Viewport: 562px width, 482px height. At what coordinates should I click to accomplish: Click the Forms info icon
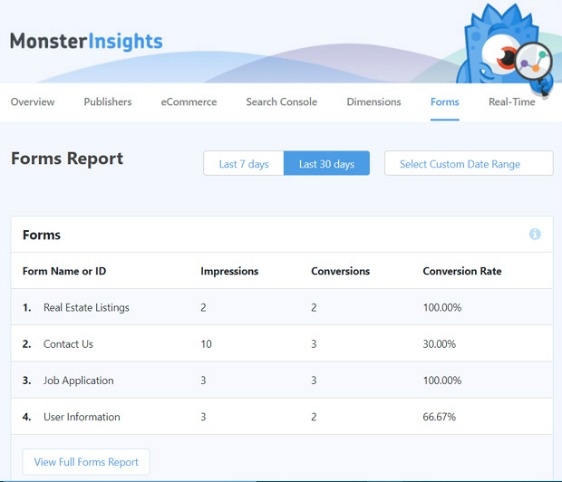(535, 234)
